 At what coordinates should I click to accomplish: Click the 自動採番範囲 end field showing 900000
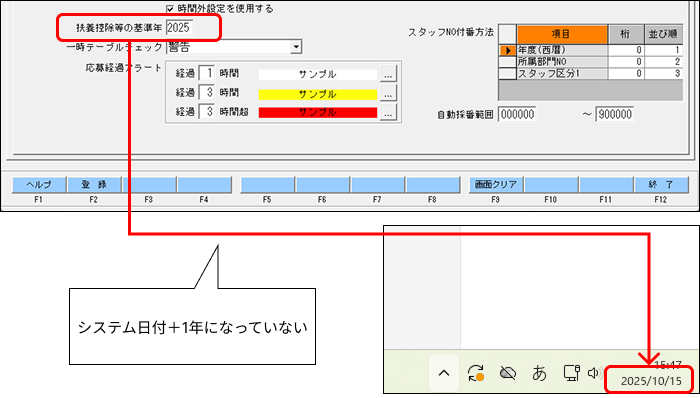tap(614, 115)
